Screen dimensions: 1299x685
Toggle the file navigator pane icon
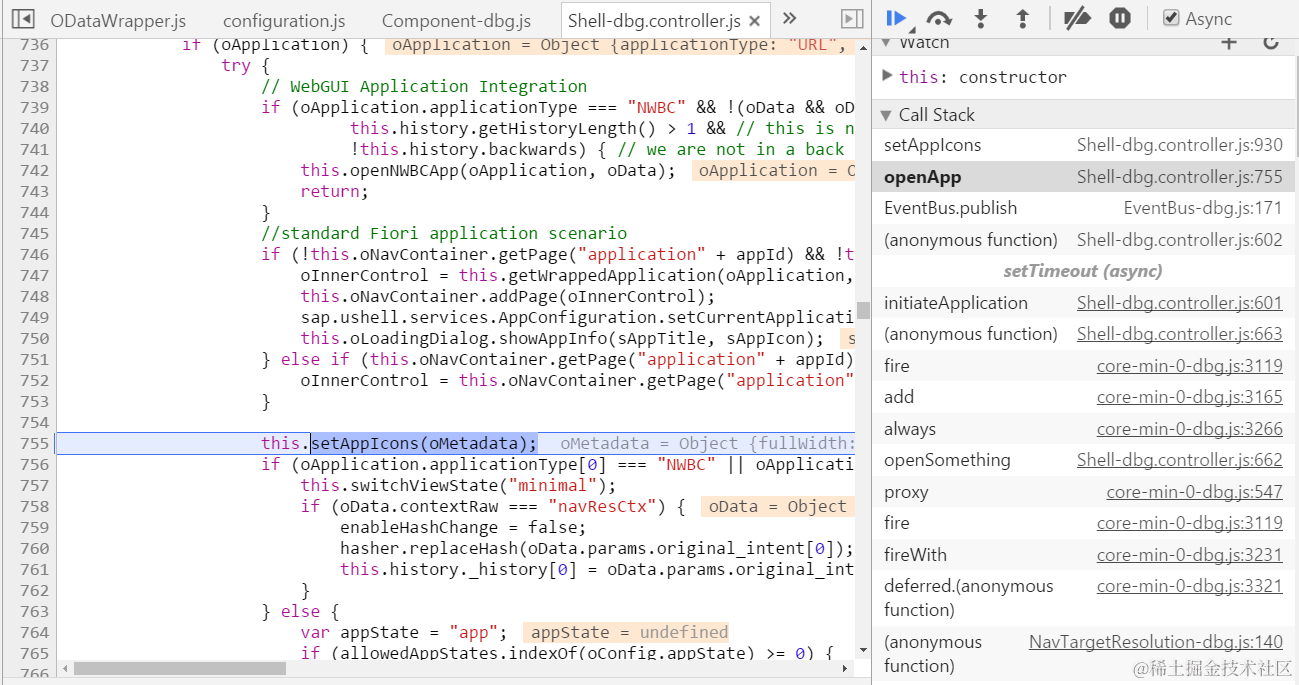click(23, 19)
